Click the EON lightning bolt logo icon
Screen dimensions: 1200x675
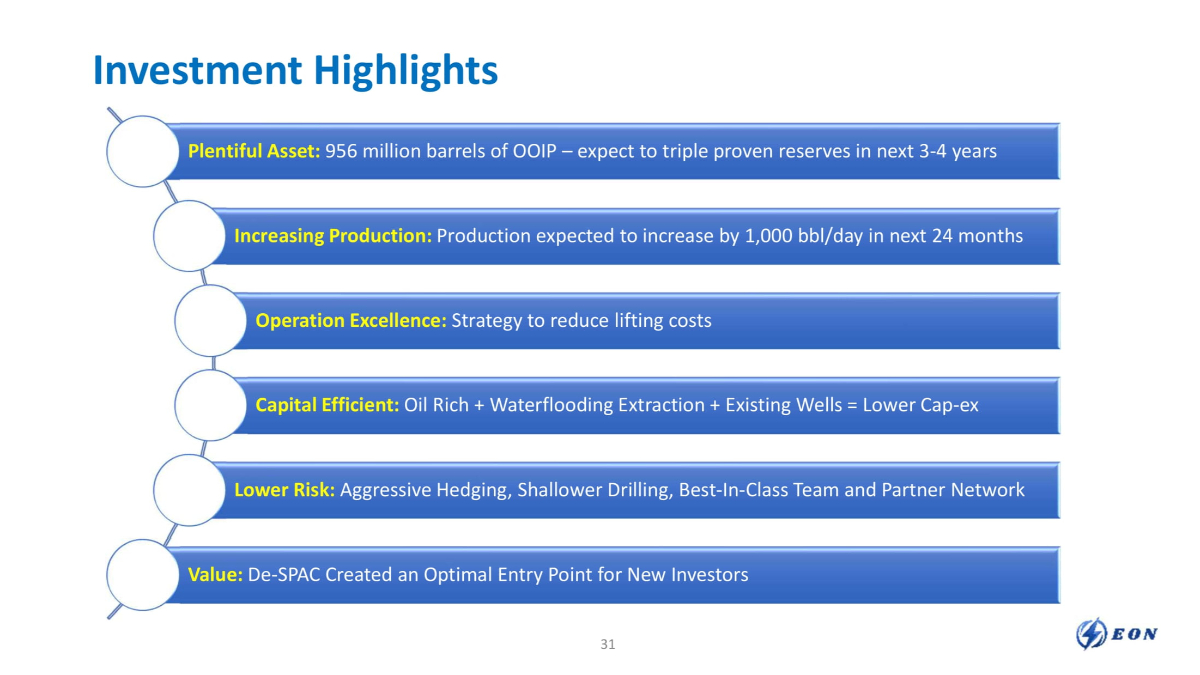tap(1090, 634)
